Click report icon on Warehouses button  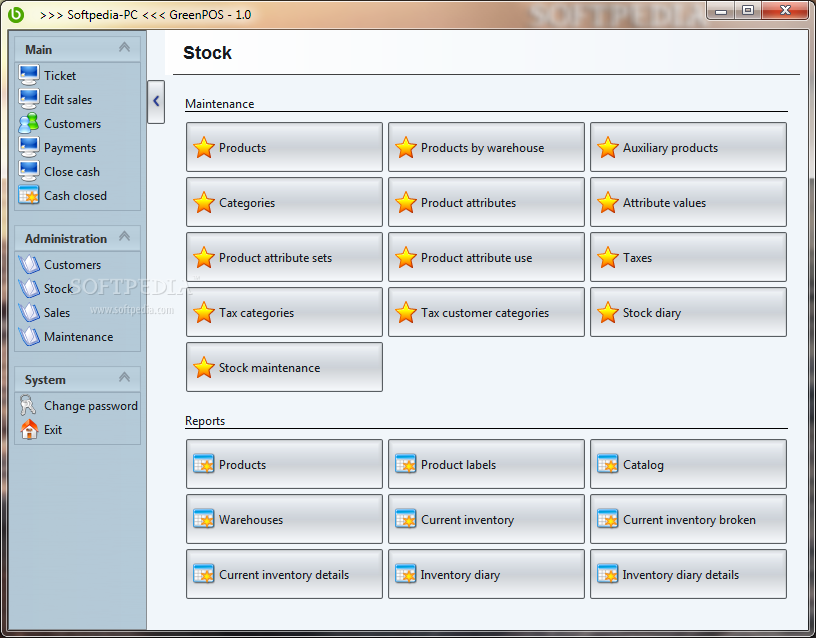coord(203,519)
